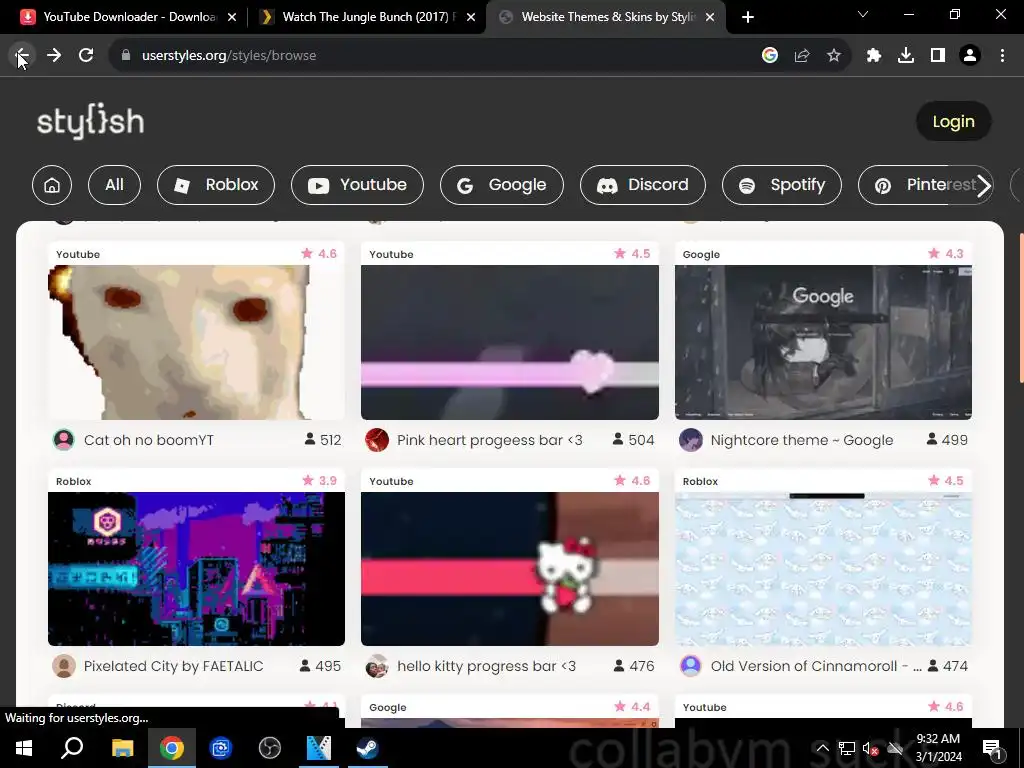The height and width of the screenshot is (768, 1024).
Task: Click the 4.3 star rating on Nightcore card
Action: pyautogui.click(x=946, y=253)
